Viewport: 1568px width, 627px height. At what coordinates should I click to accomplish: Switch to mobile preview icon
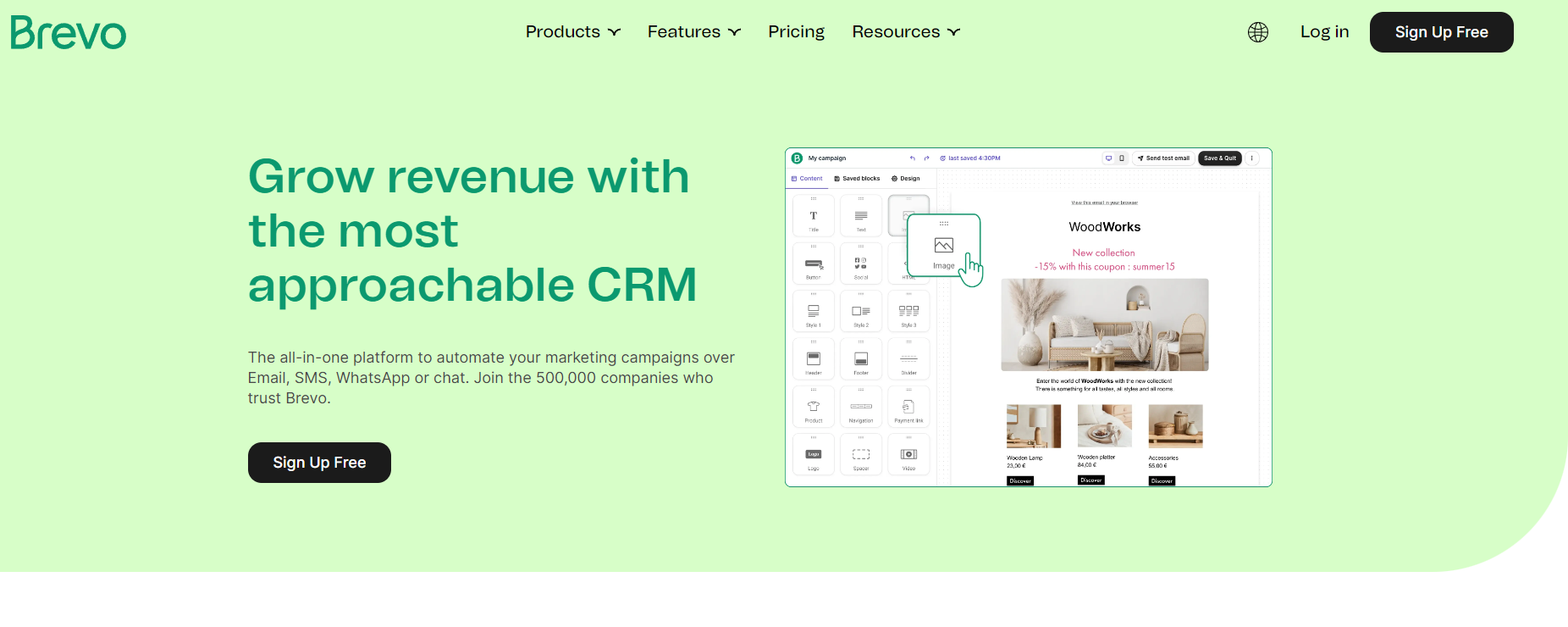coord(1122,158)
